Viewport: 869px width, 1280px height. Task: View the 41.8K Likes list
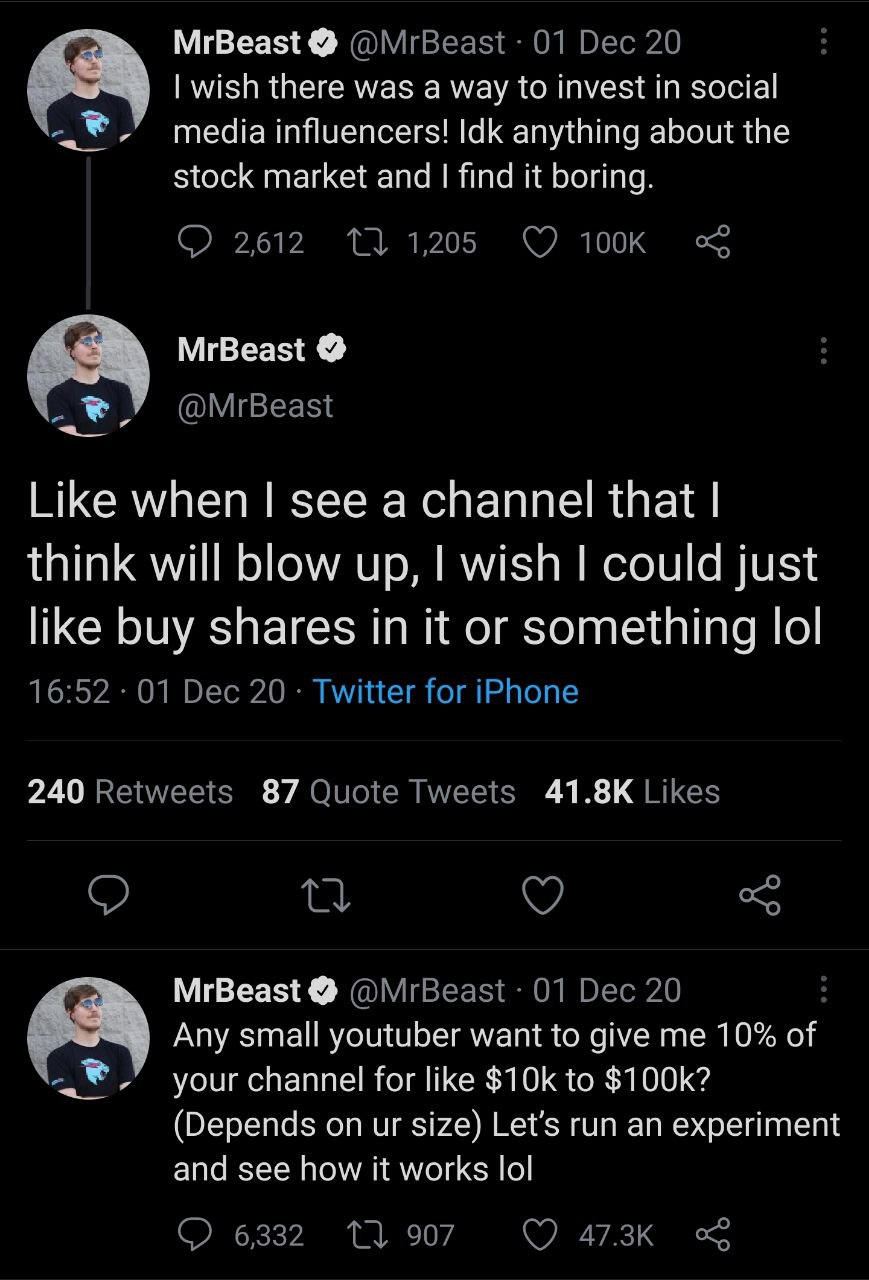pos(632,792)
